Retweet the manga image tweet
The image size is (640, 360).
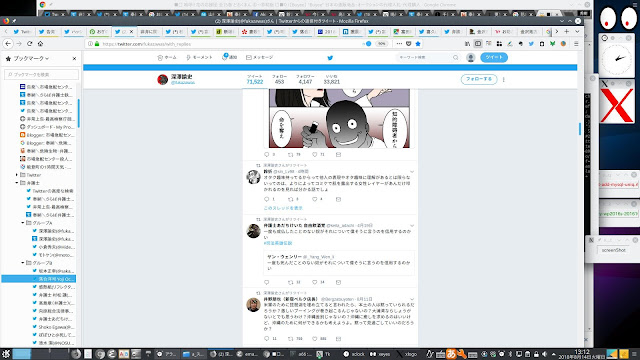pos(291,155)
